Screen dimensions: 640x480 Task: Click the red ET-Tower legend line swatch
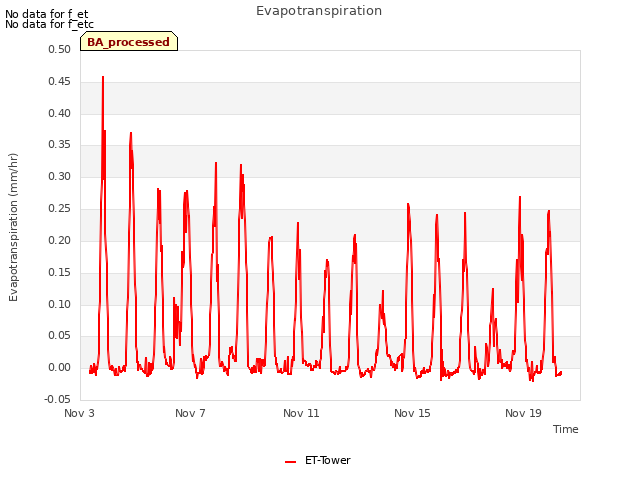click(290, 462)
